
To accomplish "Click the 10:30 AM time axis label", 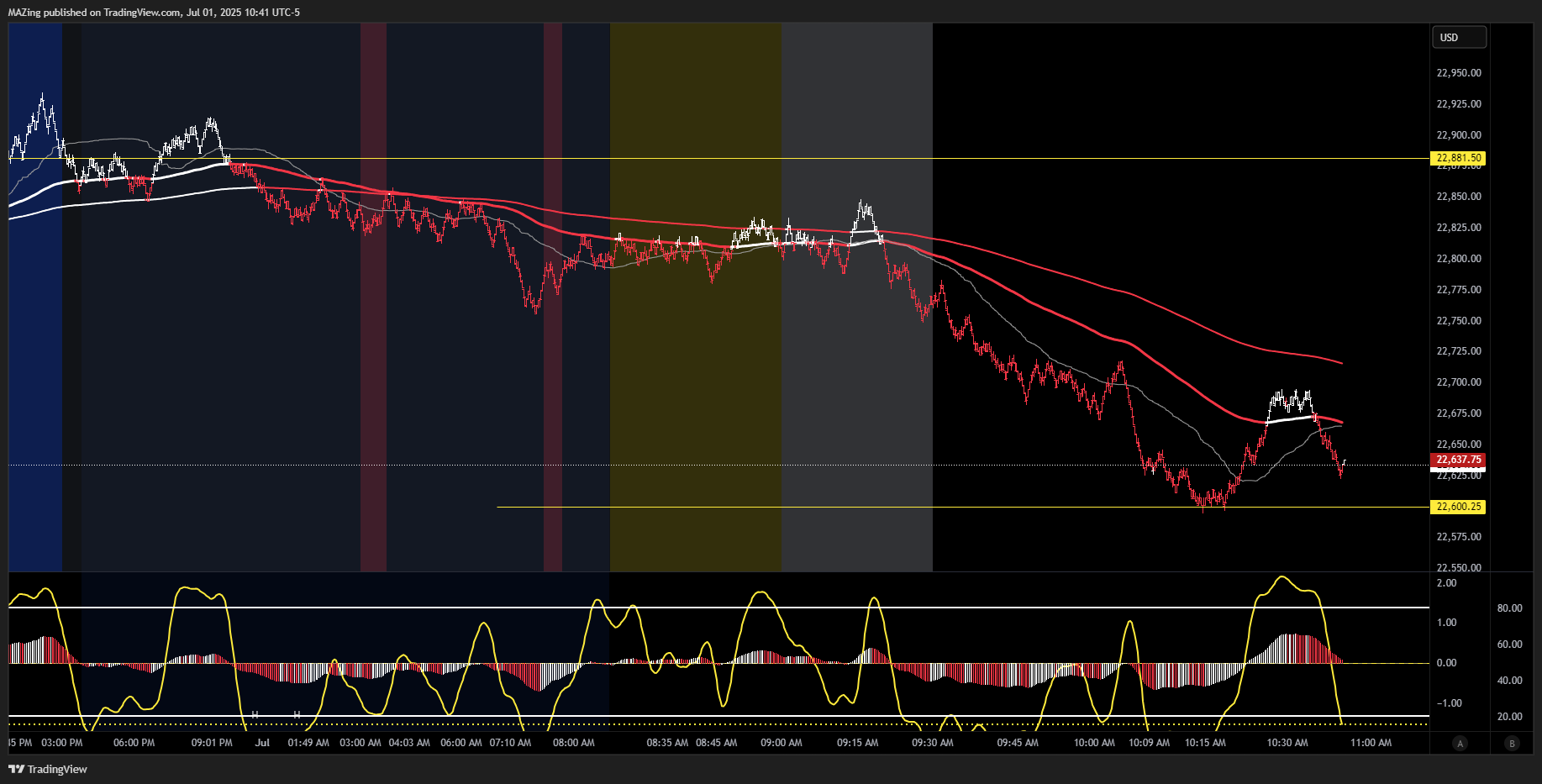I will coord(1287,743).
